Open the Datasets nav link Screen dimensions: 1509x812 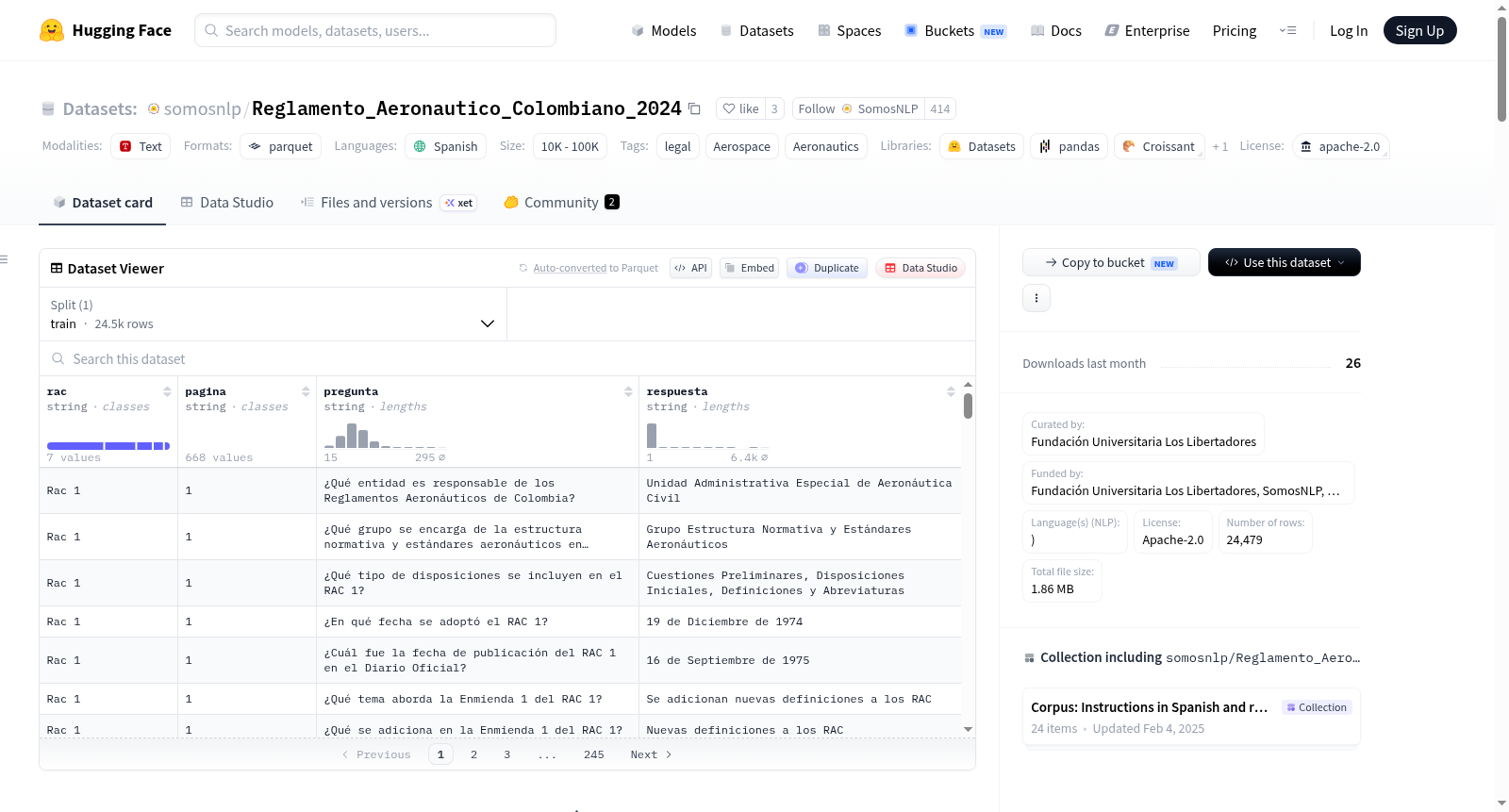756,30
